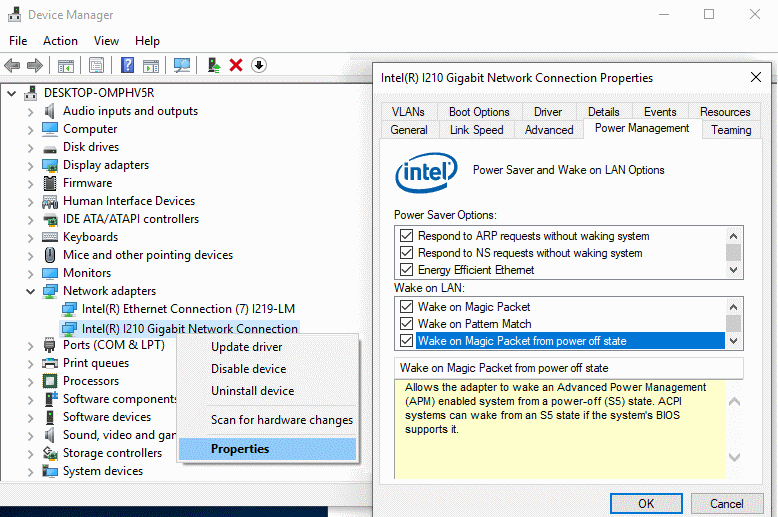
Task: Select the Mice and other pointing devices icon
Action: click(50, 255)
